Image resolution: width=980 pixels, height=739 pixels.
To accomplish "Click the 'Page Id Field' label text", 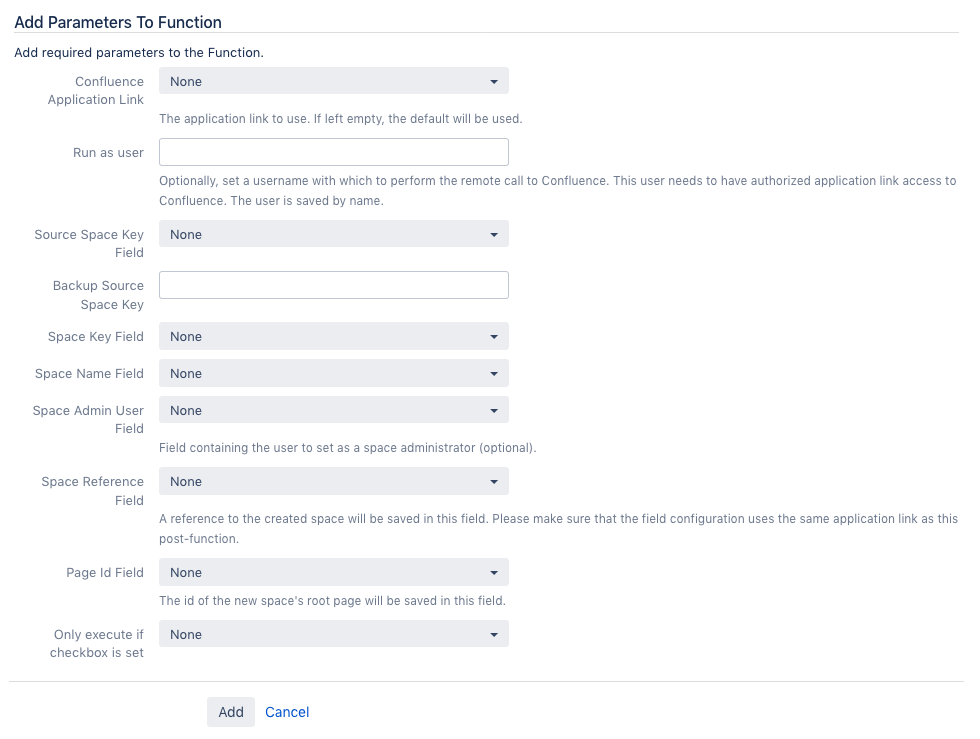I will [x=105, y=573].
